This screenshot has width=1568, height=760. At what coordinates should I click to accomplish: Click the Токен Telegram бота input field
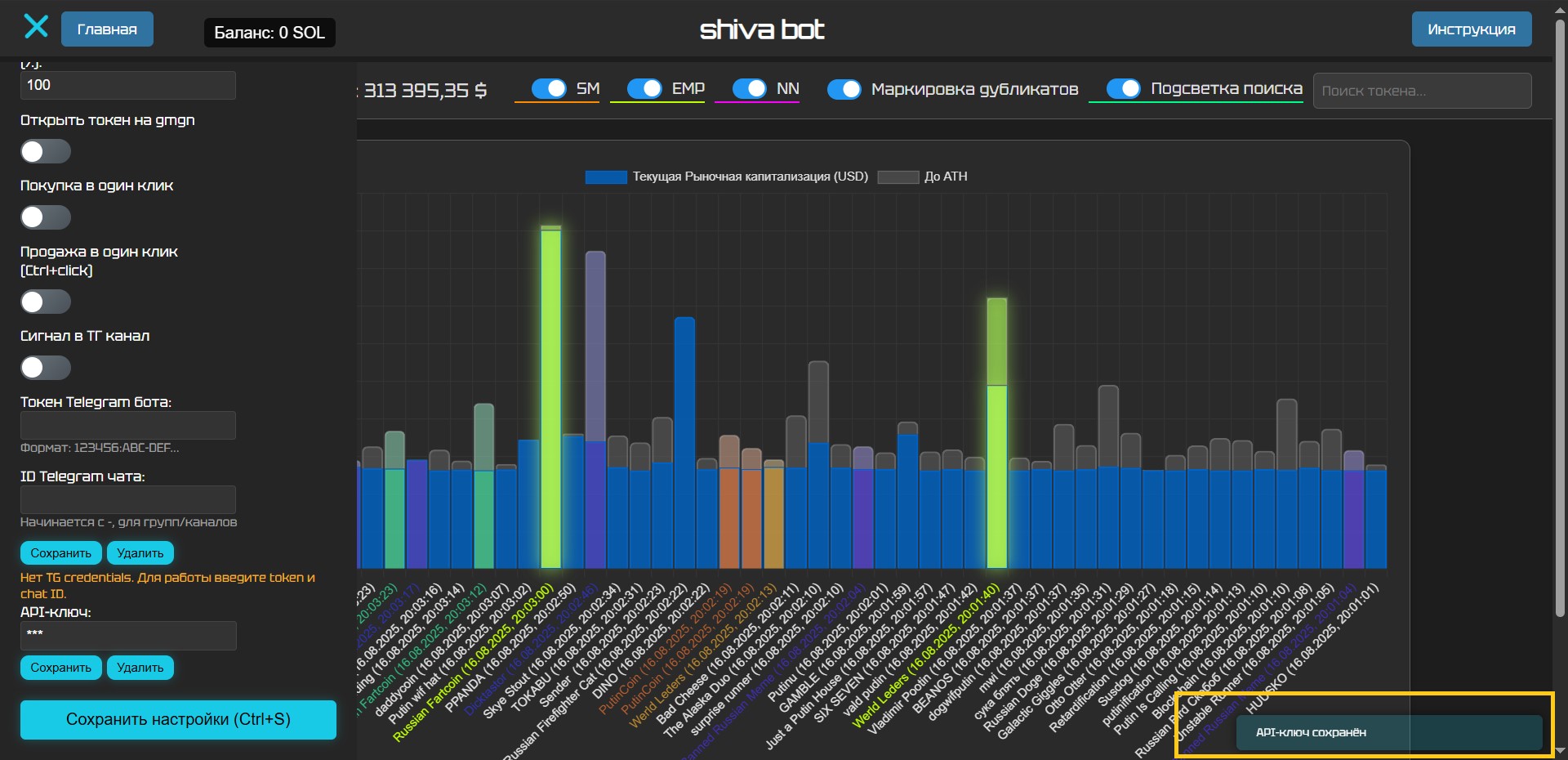point(128,426)
